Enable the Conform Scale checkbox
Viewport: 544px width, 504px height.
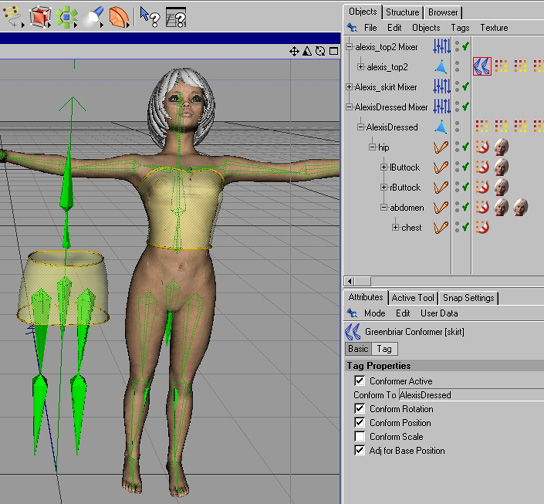[359, 436]
